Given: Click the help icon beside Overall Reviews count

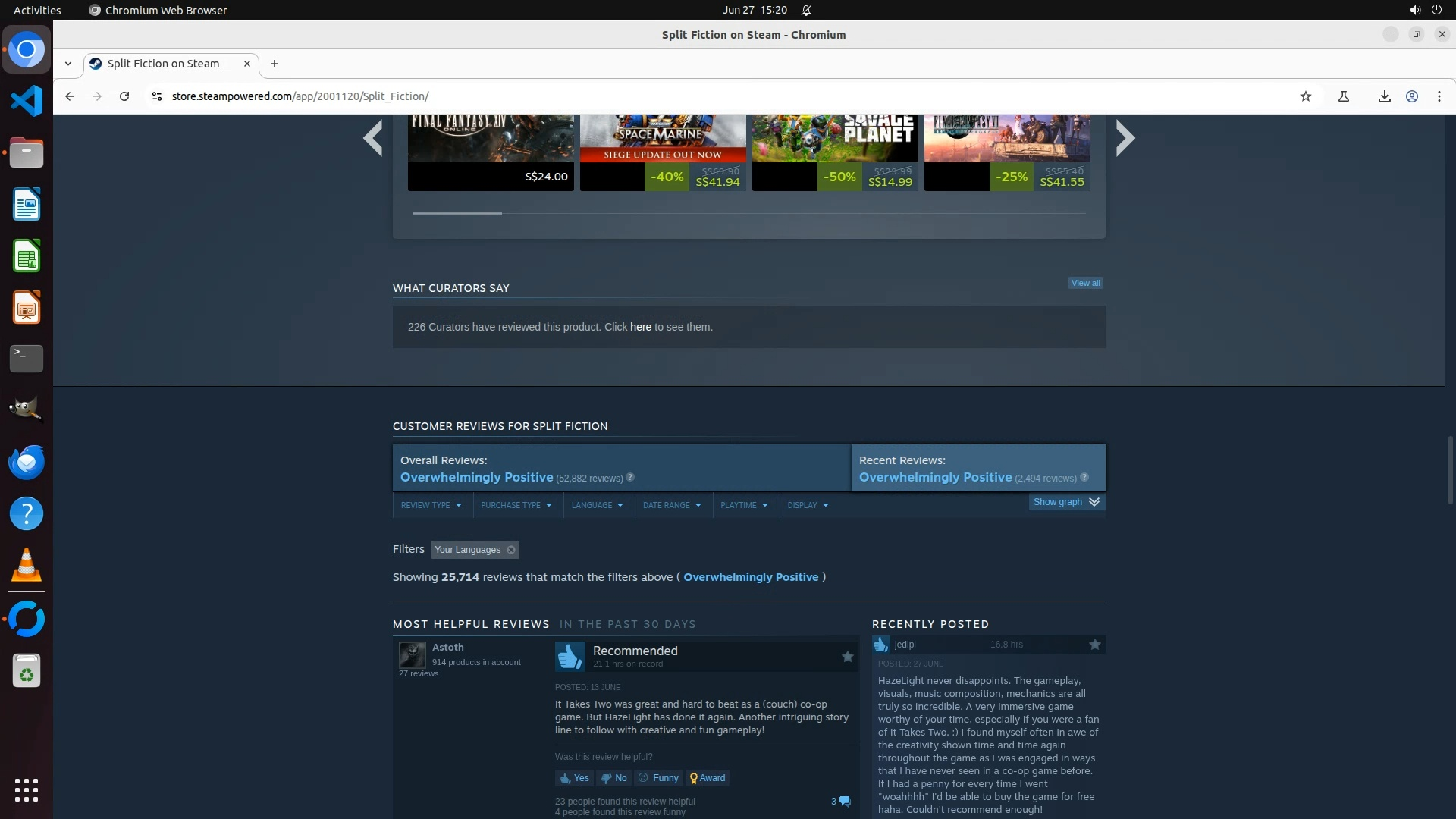Looking at the screenshot, I should [630, 478].
